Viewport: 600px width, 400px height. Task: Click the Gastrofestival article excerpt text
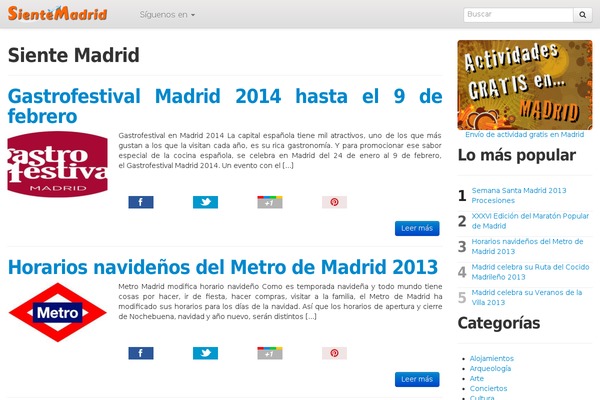280,150
